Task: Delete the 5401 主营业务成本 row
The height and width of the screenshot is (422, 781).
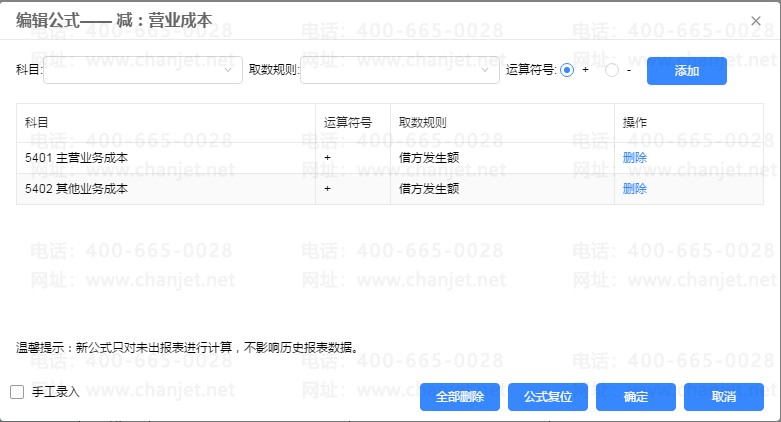Action: coord(635,158)
